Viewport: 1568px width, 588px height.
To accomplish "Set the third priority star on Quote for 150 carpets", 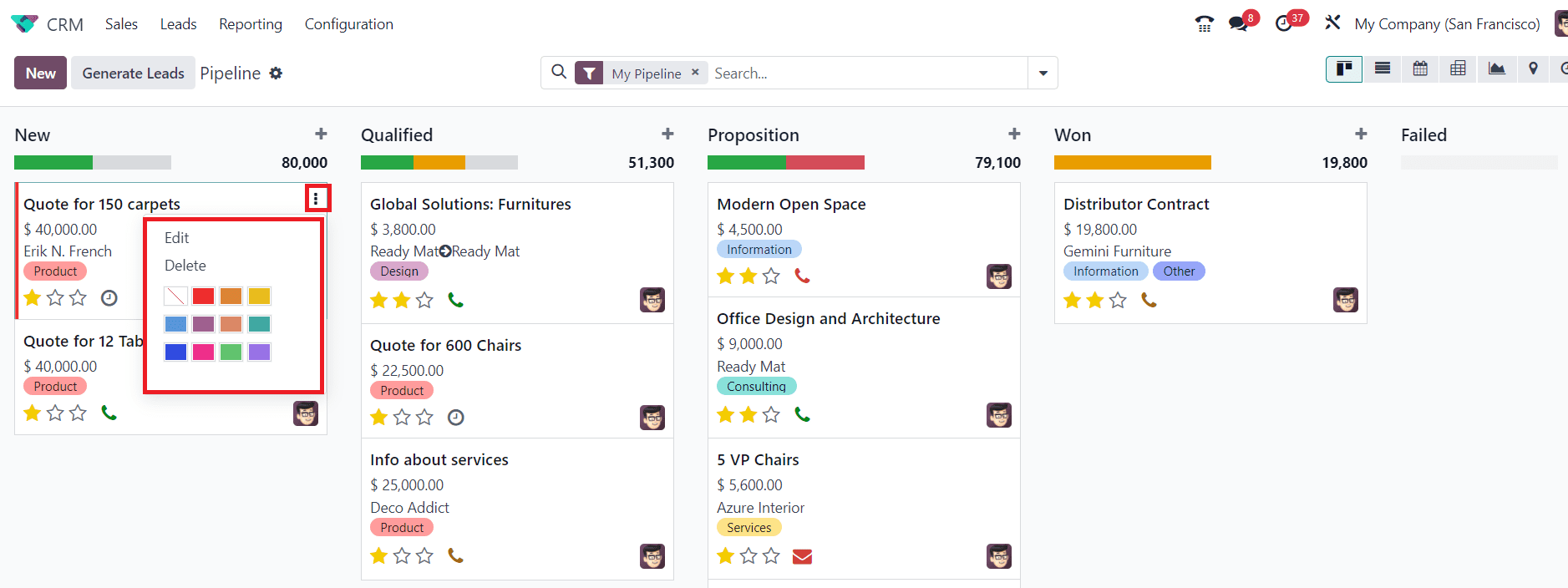I will coord(78,297).
